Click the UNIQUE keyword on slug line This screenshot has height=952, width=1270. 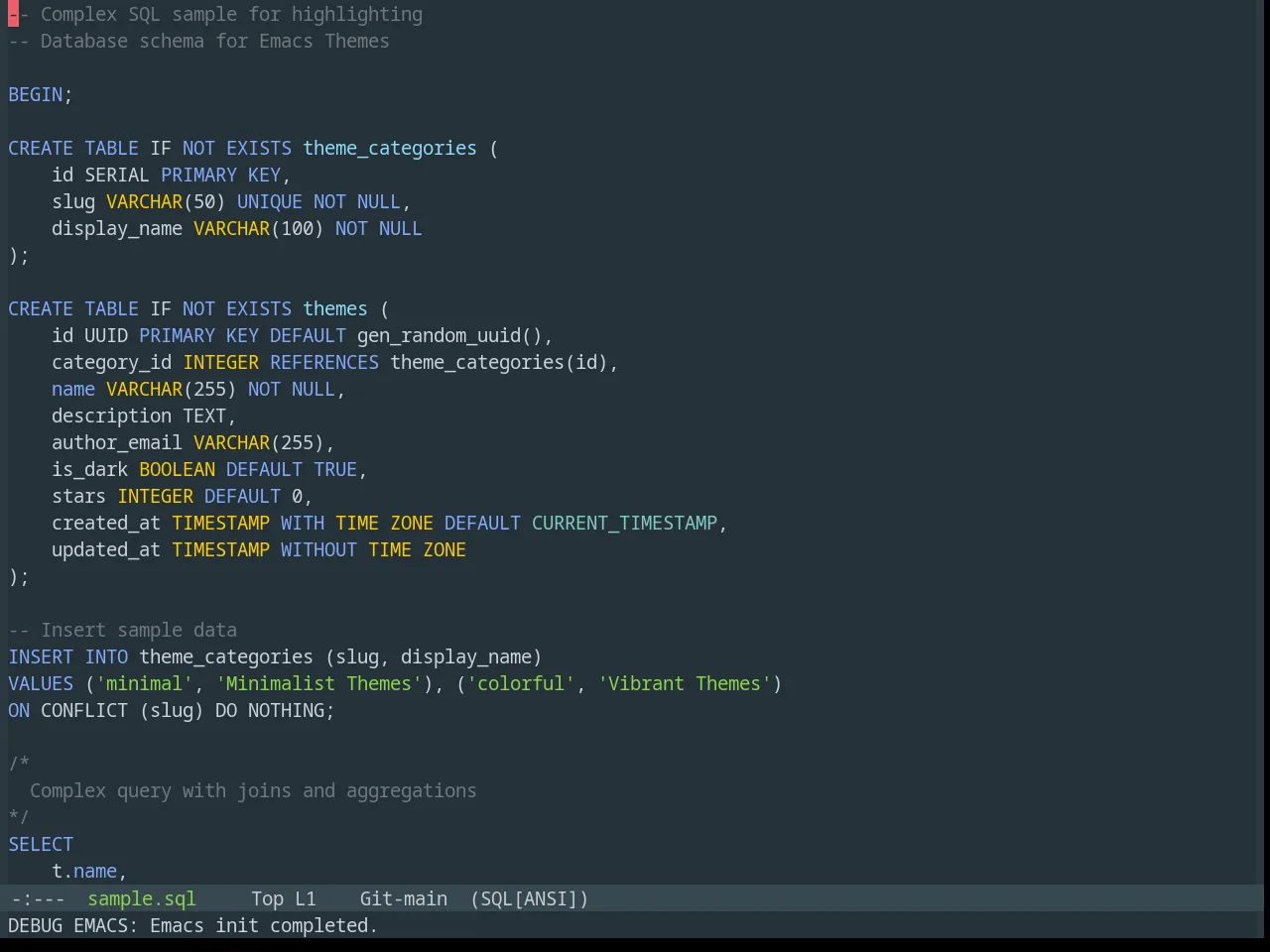[270, 201]
